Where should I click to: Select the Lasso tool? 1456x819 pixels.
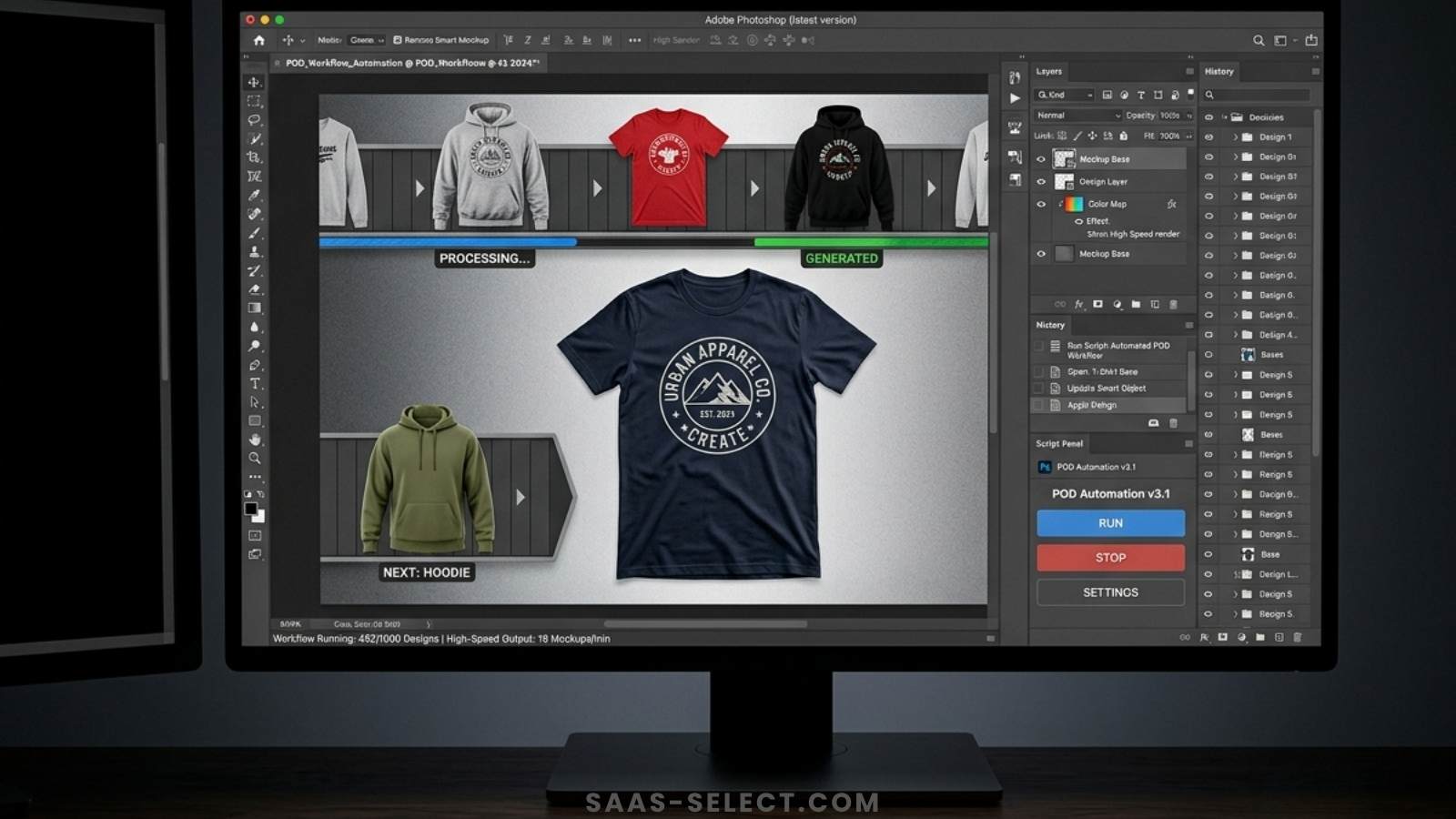tap(255, 120)
